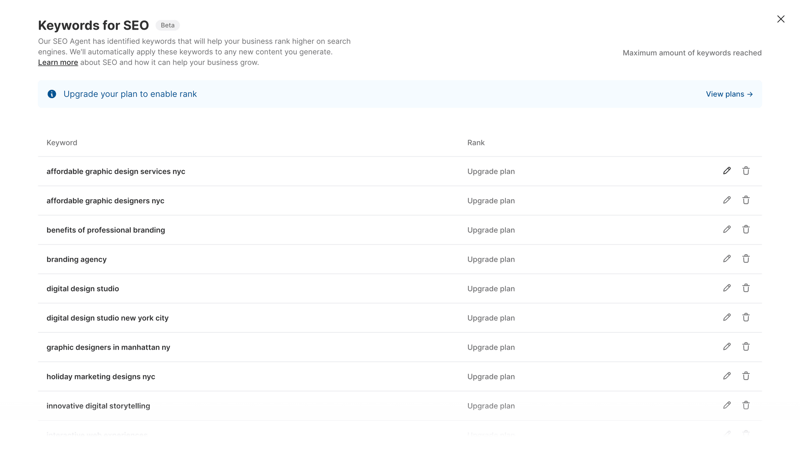
Task: Delete 'affordable graphic designers nyc' keyword
Action: coord(746,200)
